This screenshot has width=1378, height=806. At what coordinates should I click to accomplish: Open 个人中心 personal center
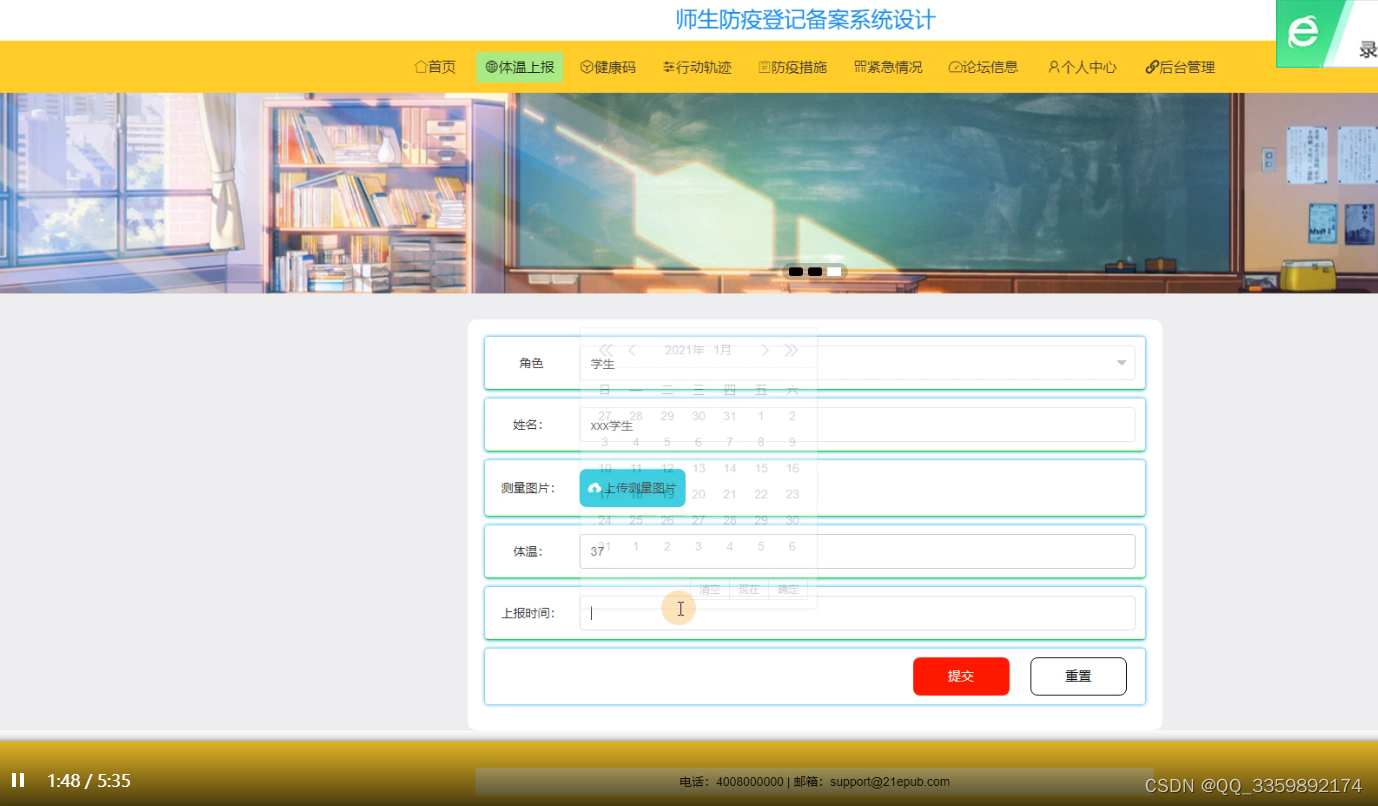coord(1082,67)
